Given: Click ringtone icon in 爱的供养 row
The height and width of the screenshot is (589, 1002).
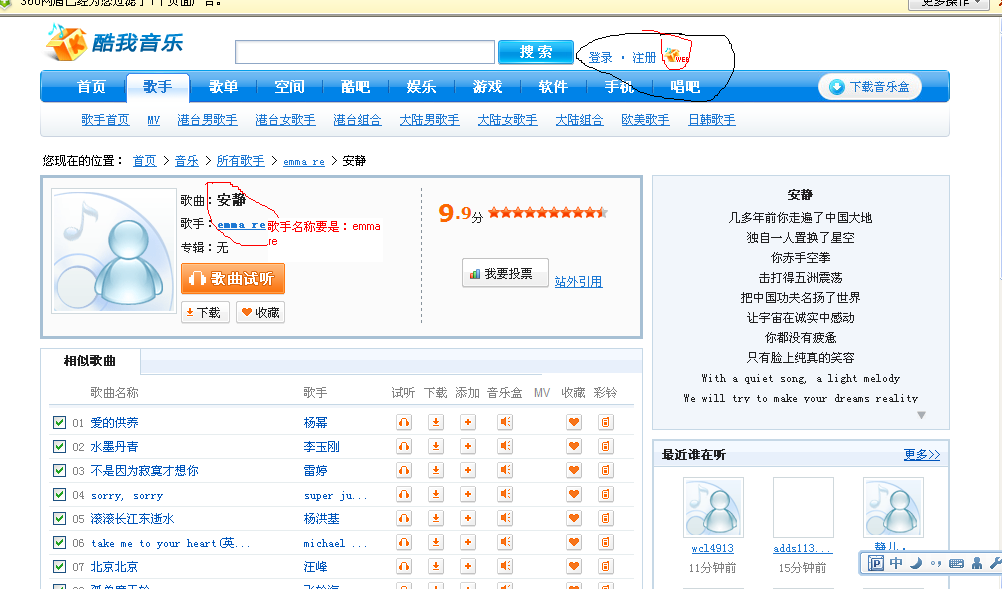Looking at the screenshot, I should 606,422.
